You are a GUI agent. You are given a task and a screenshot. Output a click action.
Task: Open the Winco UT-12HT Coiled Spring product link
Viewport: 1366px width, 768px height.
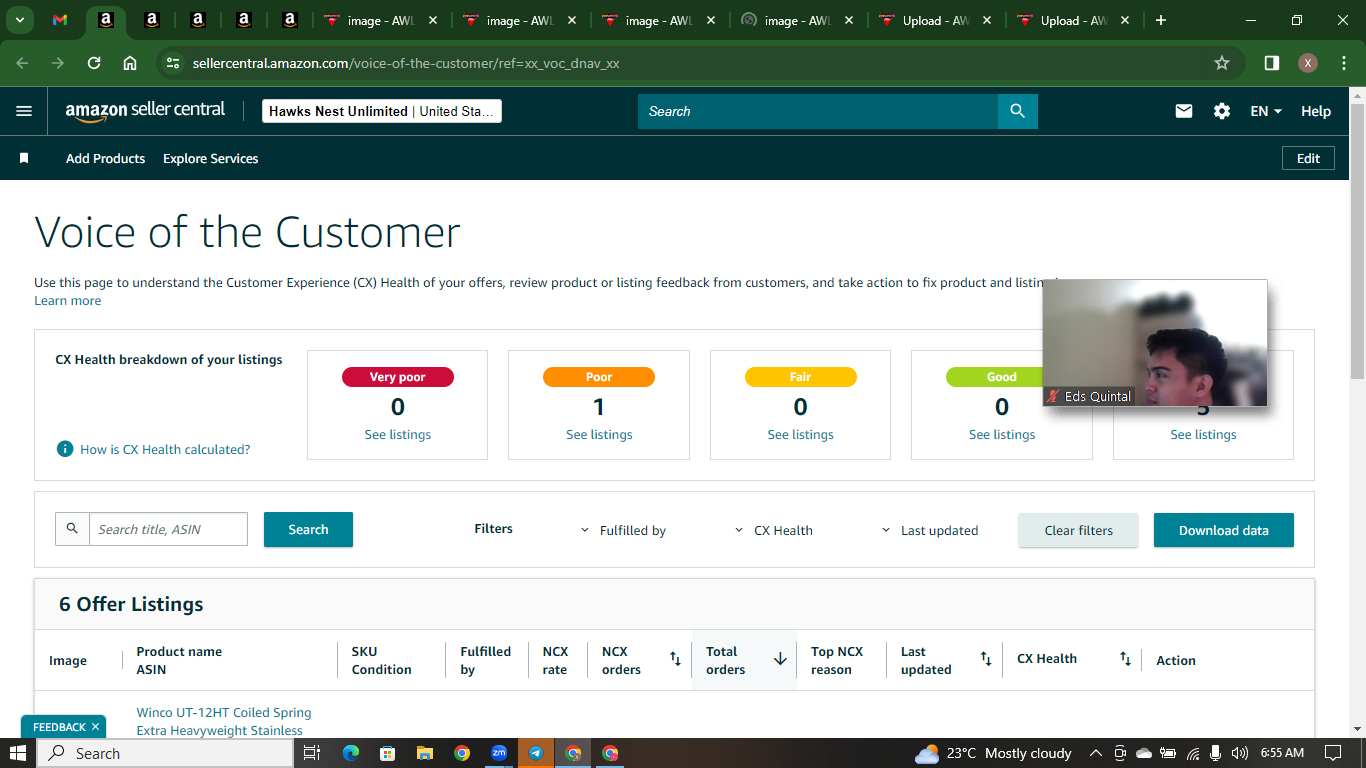point(224,721)
